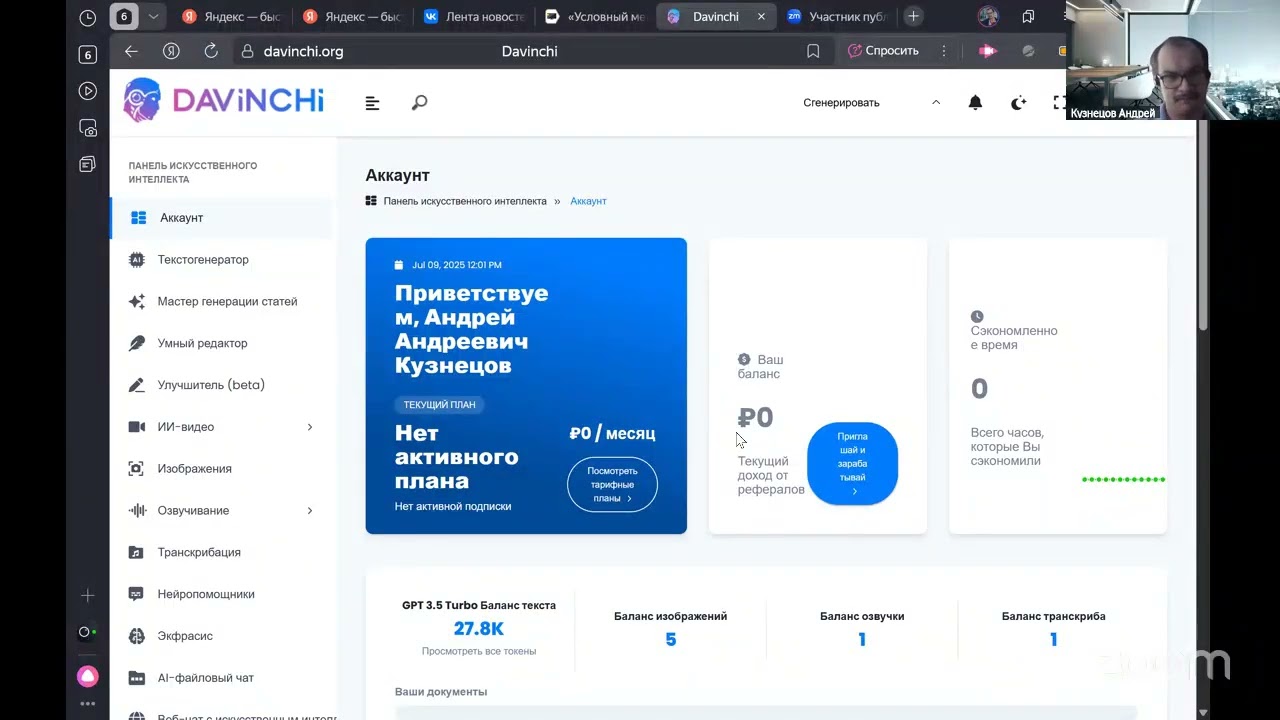Click the 27.8K text balance value
This screenshot has width=1280, height=720.
479,629
